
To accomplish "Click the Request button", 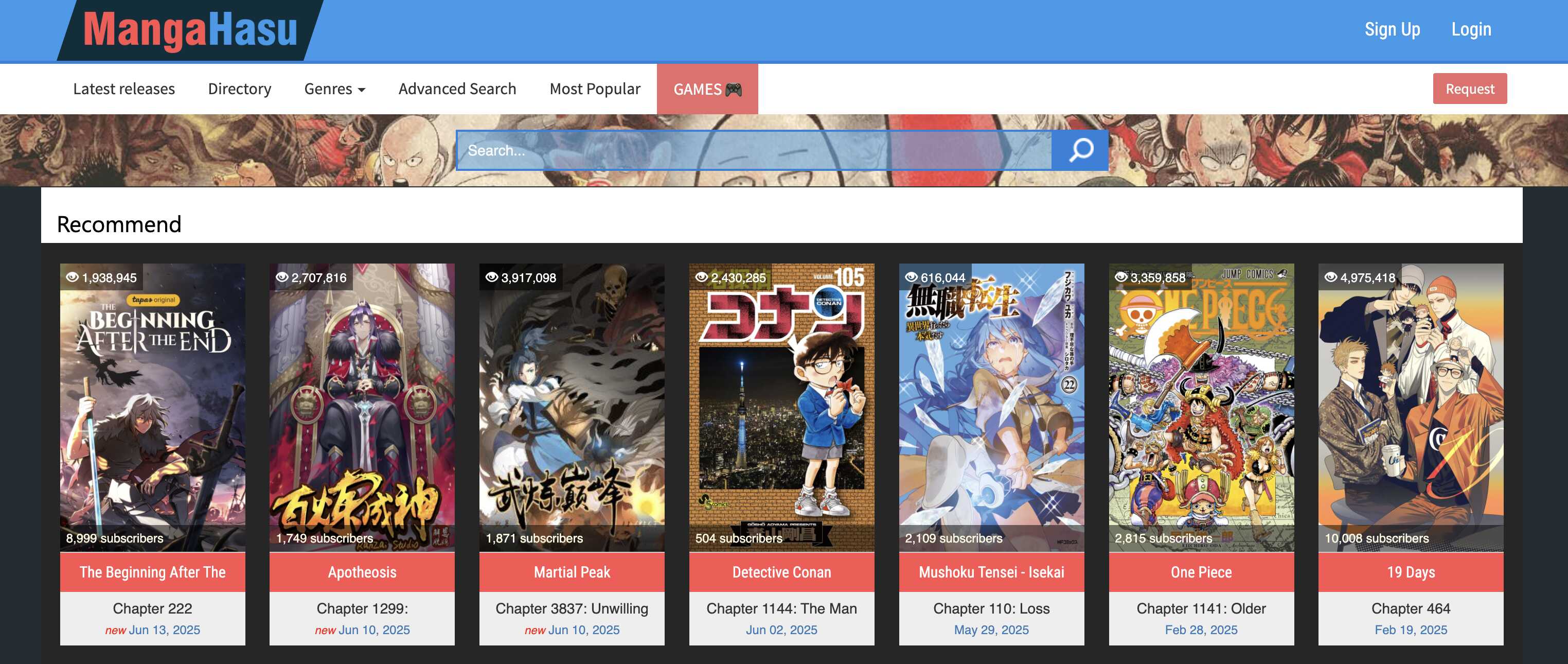I will 1470,89.
